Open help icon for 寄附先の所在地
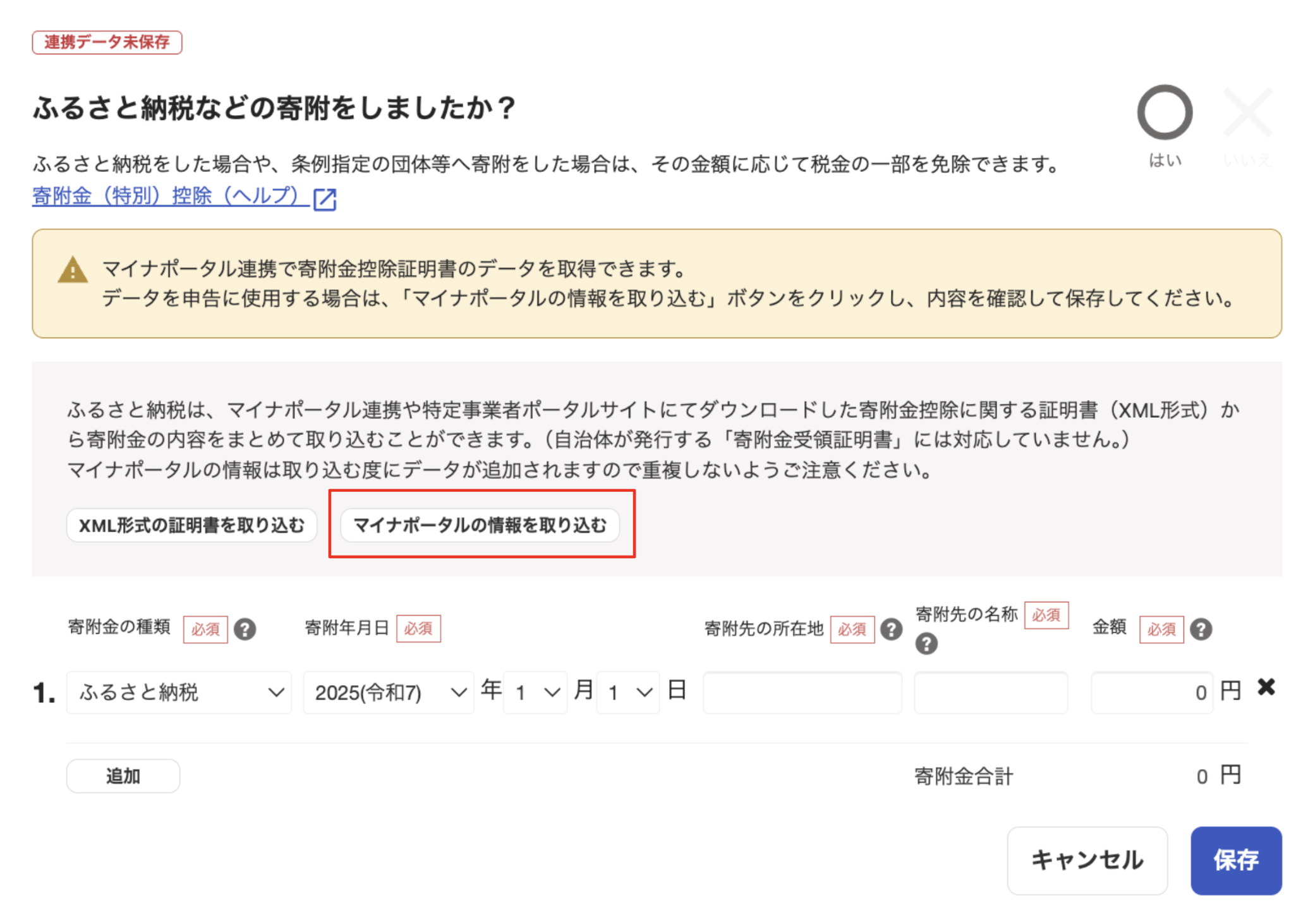Viewport: 1308px width, 924px height. point(891,629)
